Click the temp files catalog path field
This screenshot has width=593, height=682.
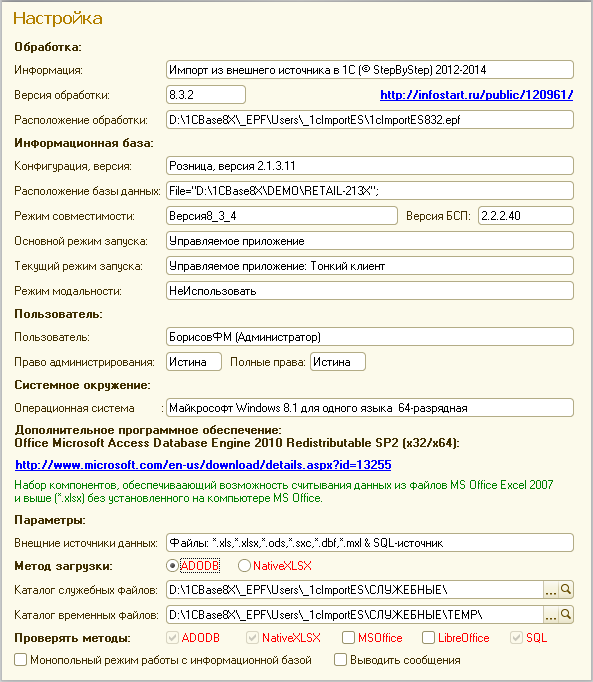[x=355, y=615]
